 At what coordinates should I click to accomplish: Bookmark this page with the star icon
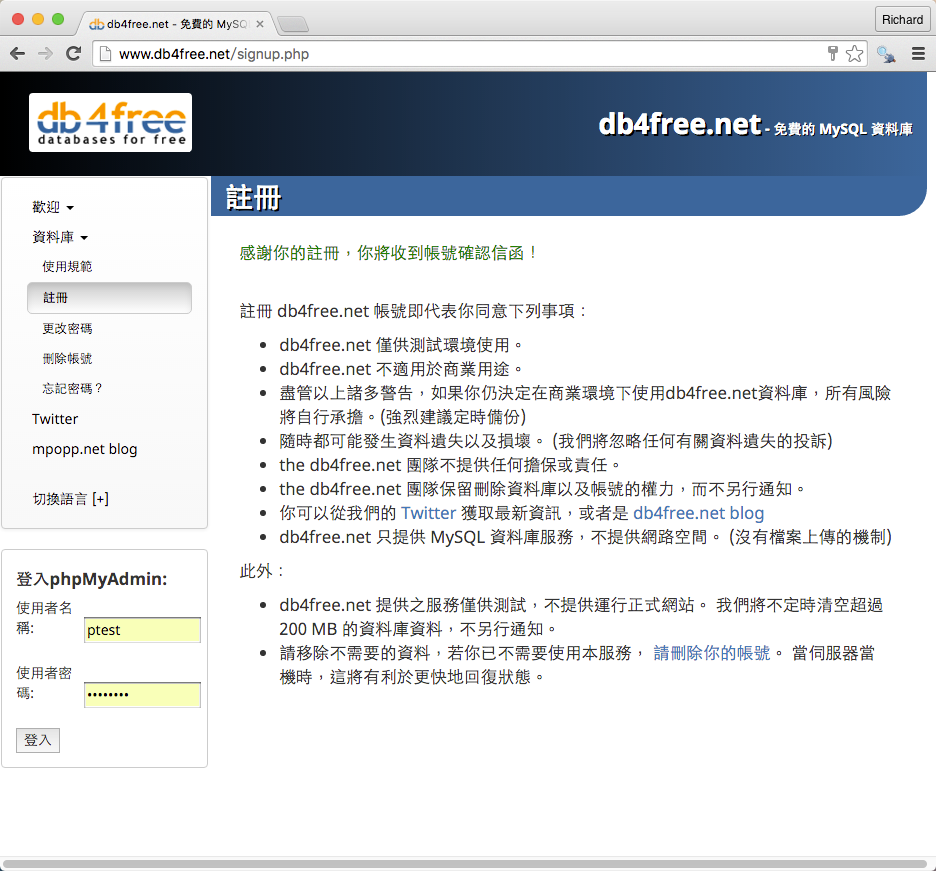[x=854, y=54]
